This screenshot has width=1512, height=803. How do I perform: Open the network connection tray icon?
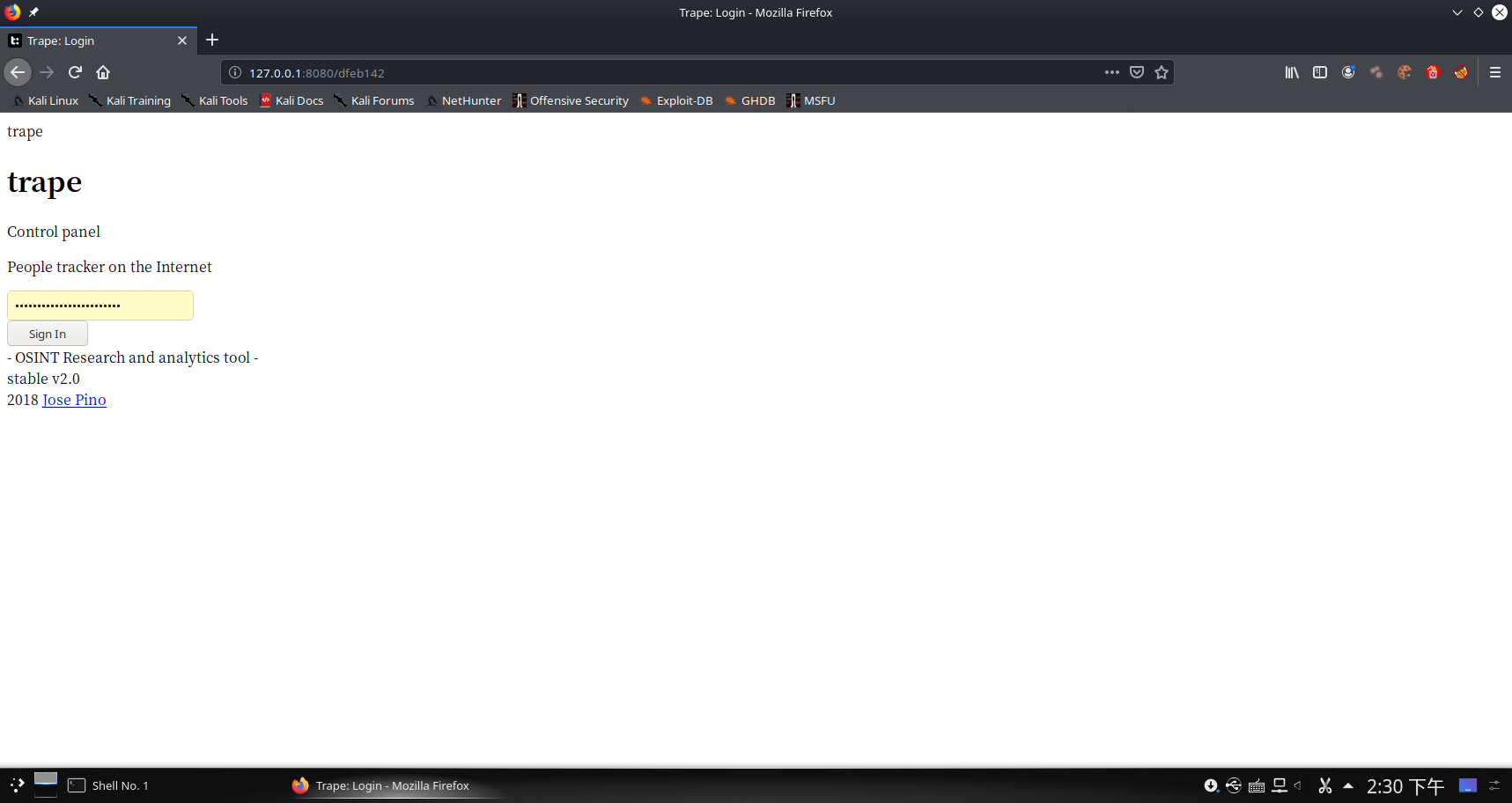tap(1280, 785)
